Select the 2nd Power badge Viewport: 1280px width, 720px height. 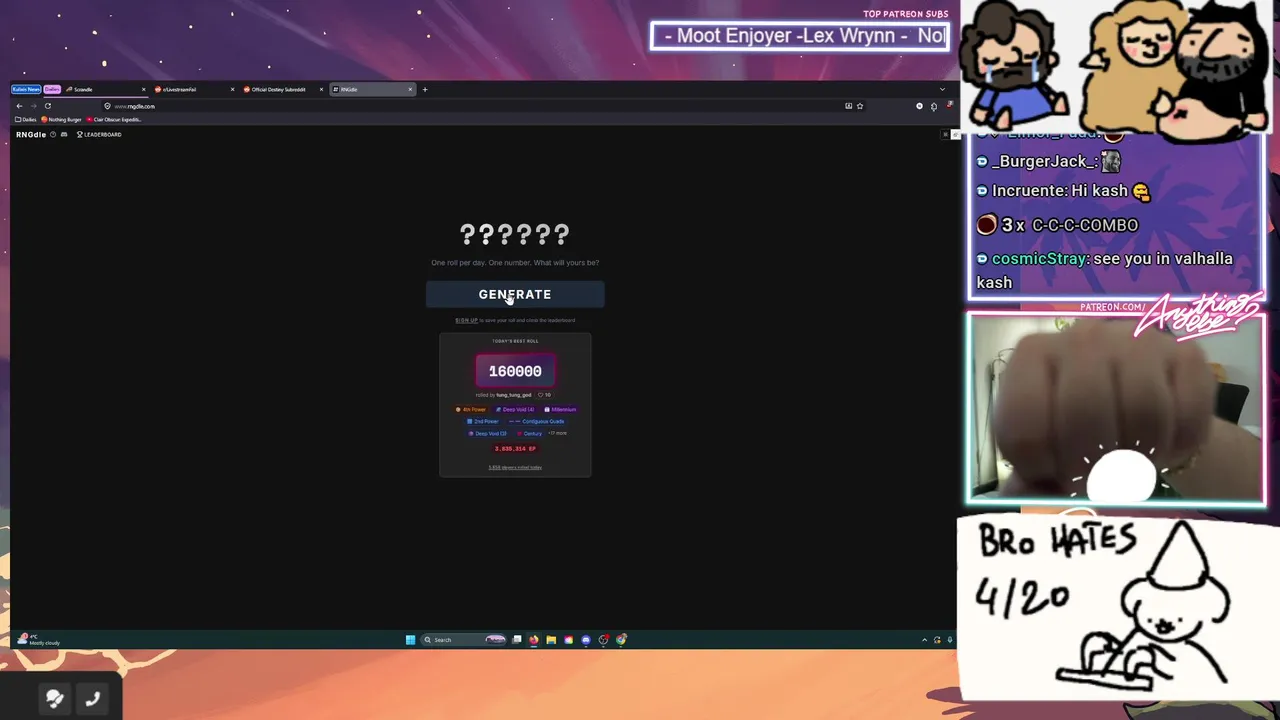tap(482, 421)
